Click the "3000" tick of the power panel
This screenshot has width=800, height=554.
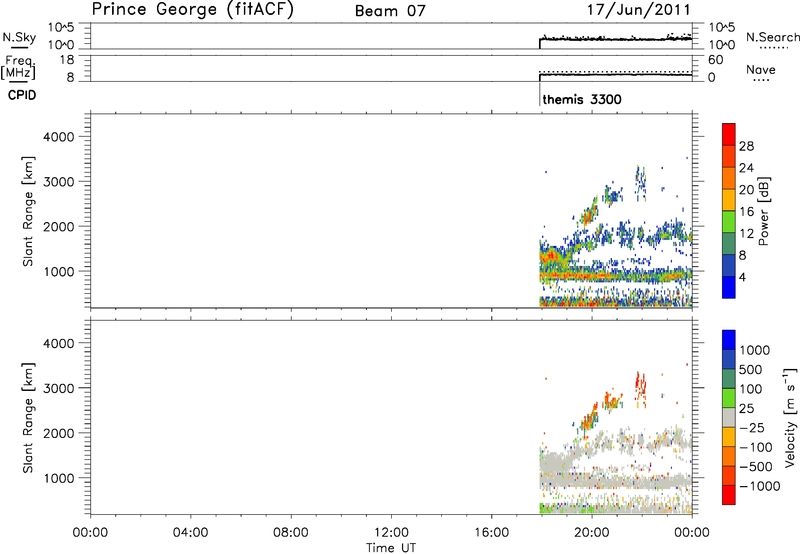[59, 182]
